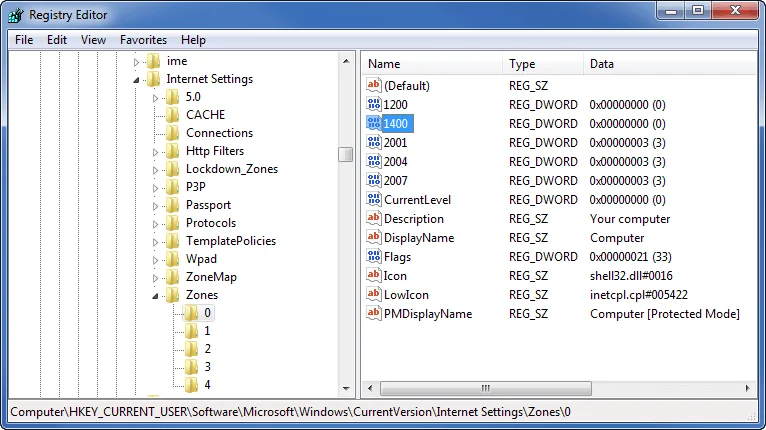Click the tree pane scroll down arrow
The image size is (766, 430).
pyautogui.click(x=346, y=389)
